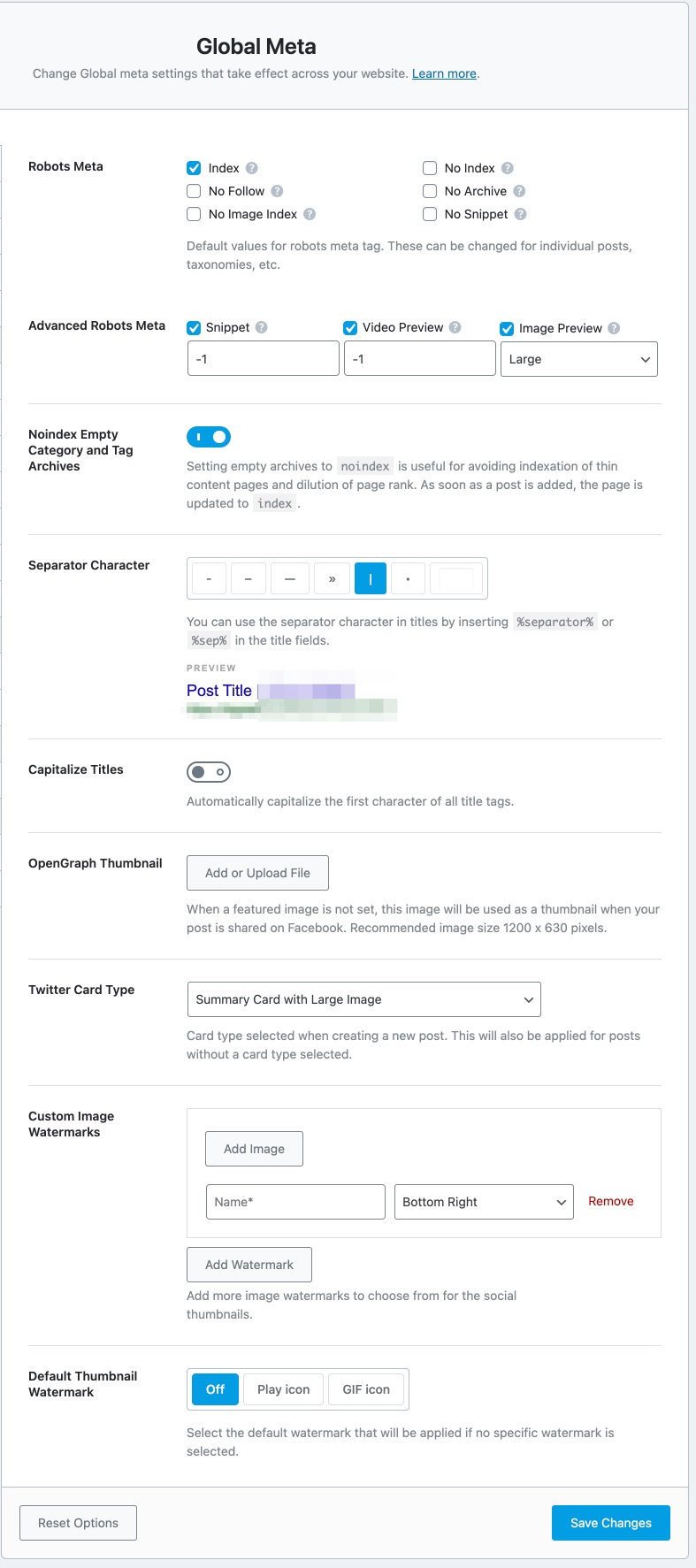
Task: Select GIF icon default watermark
Action: point(366,1389)
